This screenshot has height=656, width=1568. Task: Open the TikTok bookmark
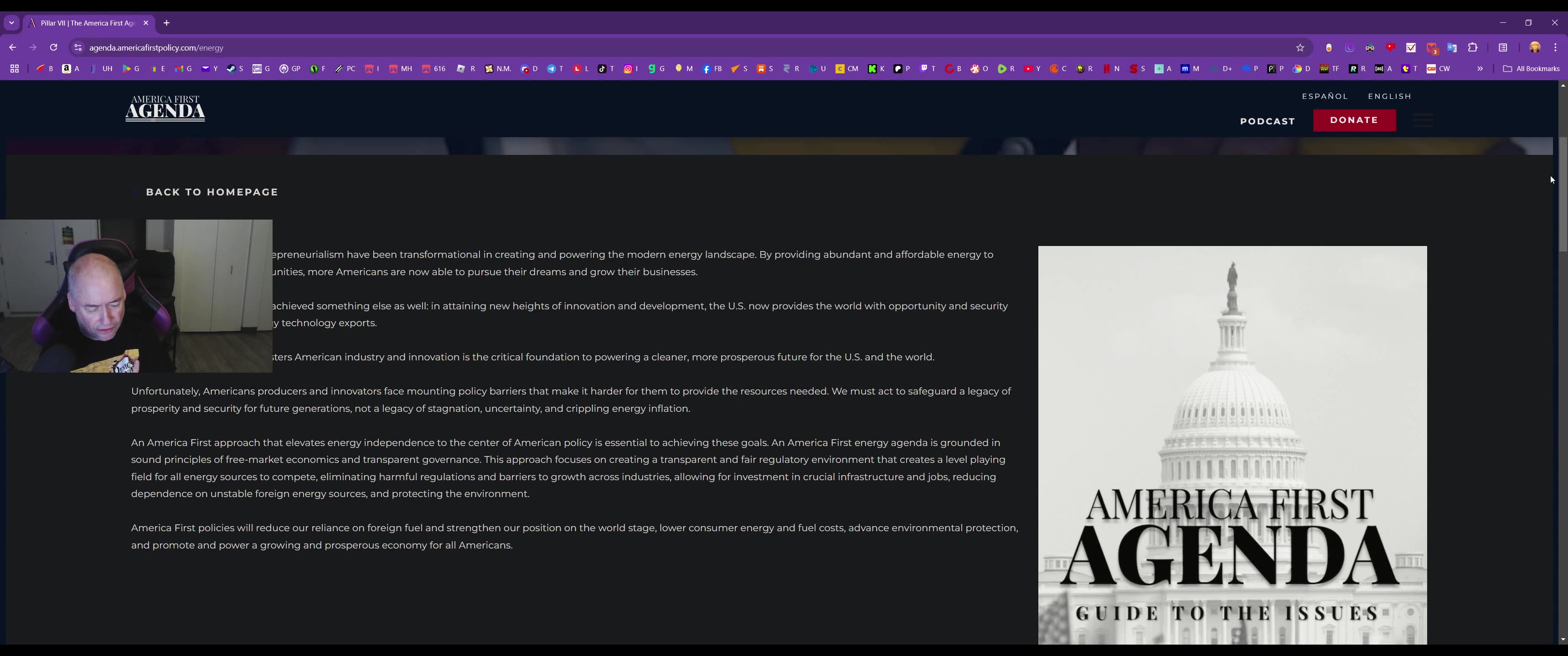point(602,69)
